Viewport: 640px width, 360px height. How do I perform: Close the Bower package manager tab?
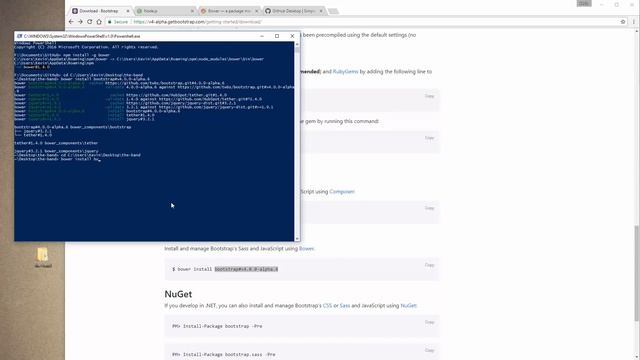(x=257, y=11)
